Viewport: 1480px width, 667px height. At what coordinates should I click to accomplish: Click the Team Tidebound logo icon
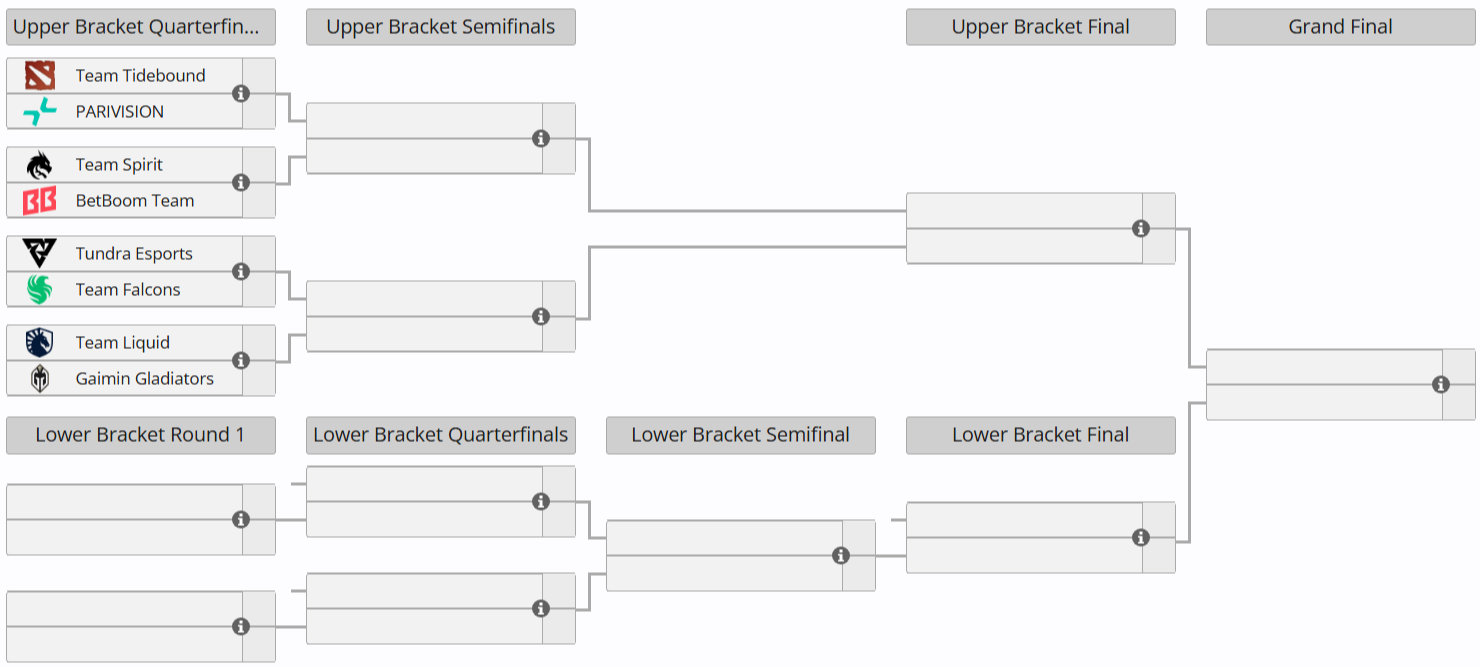click(40, 76)
